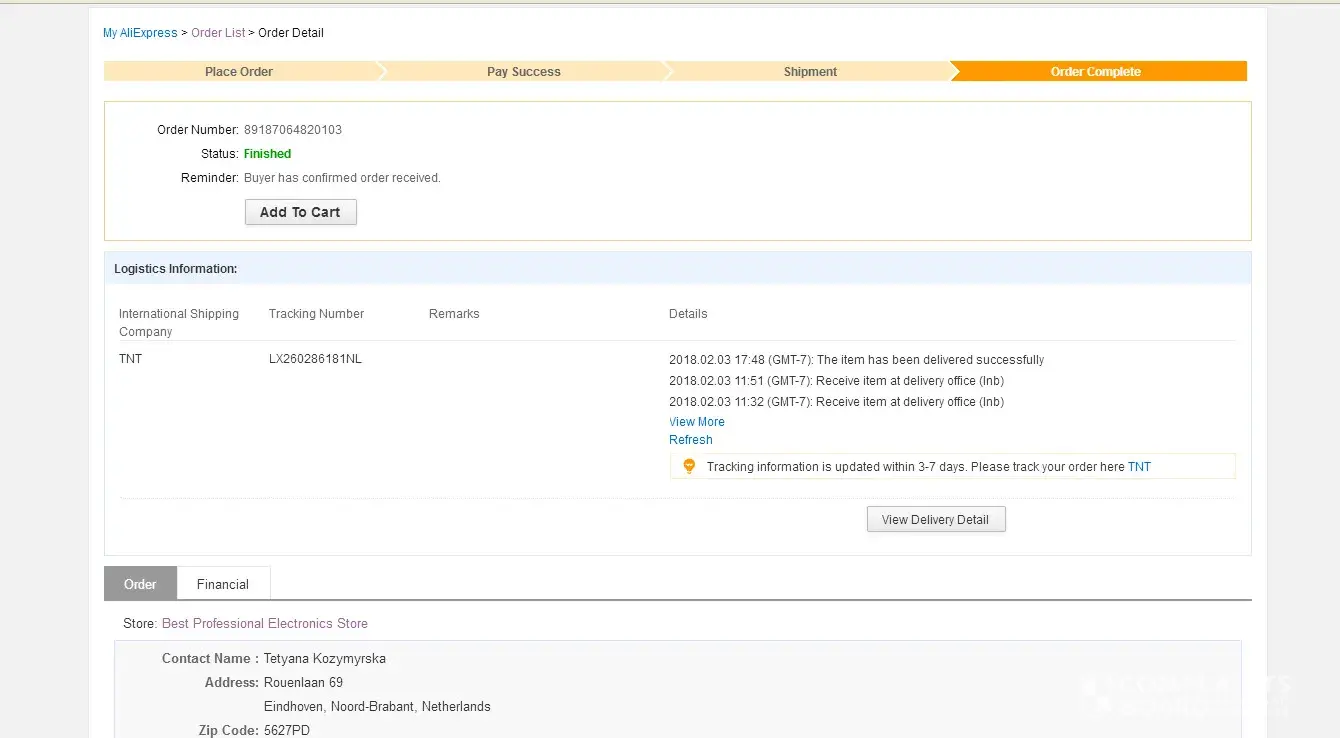Image resolution: width=1340 pixels, height=738 pixels.
Task: Click the order number 89187064820103
Action: 293,130
